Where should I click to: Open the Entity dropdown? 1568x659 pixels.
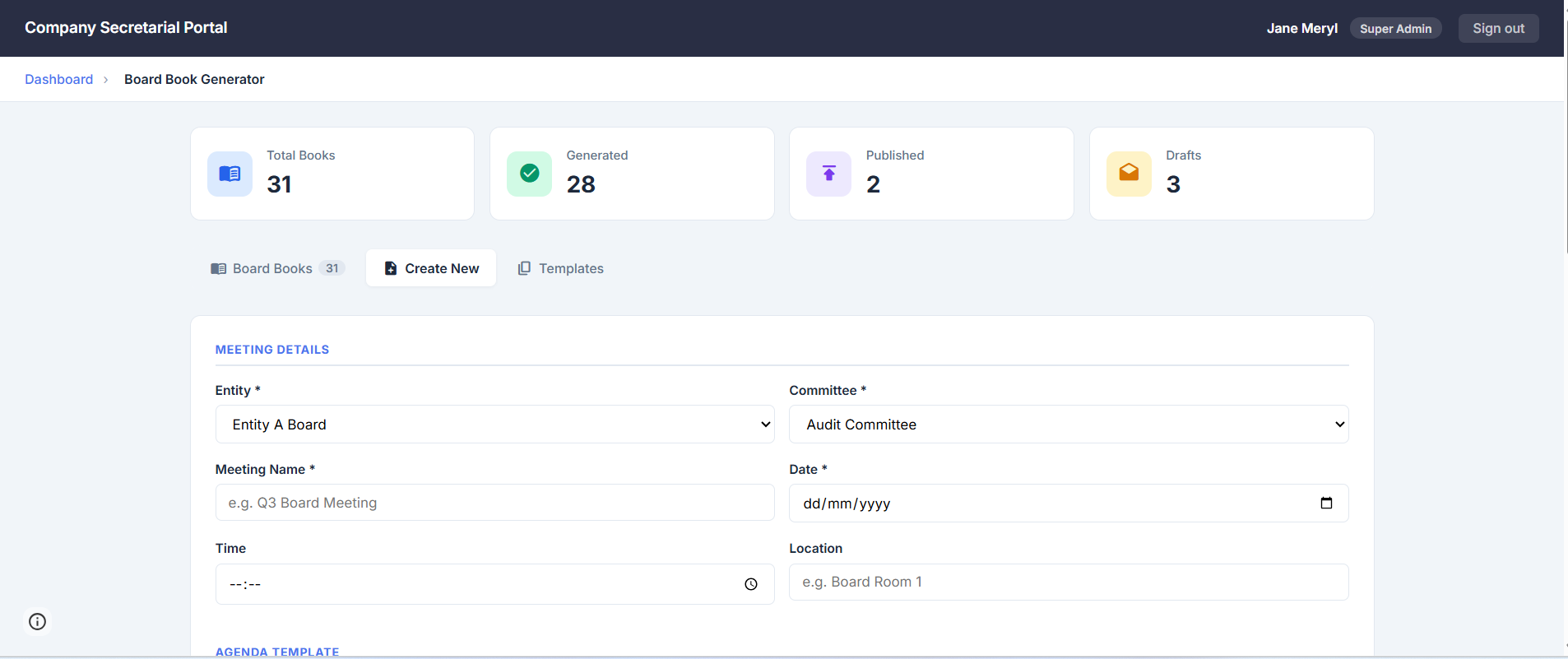(495, 425)
